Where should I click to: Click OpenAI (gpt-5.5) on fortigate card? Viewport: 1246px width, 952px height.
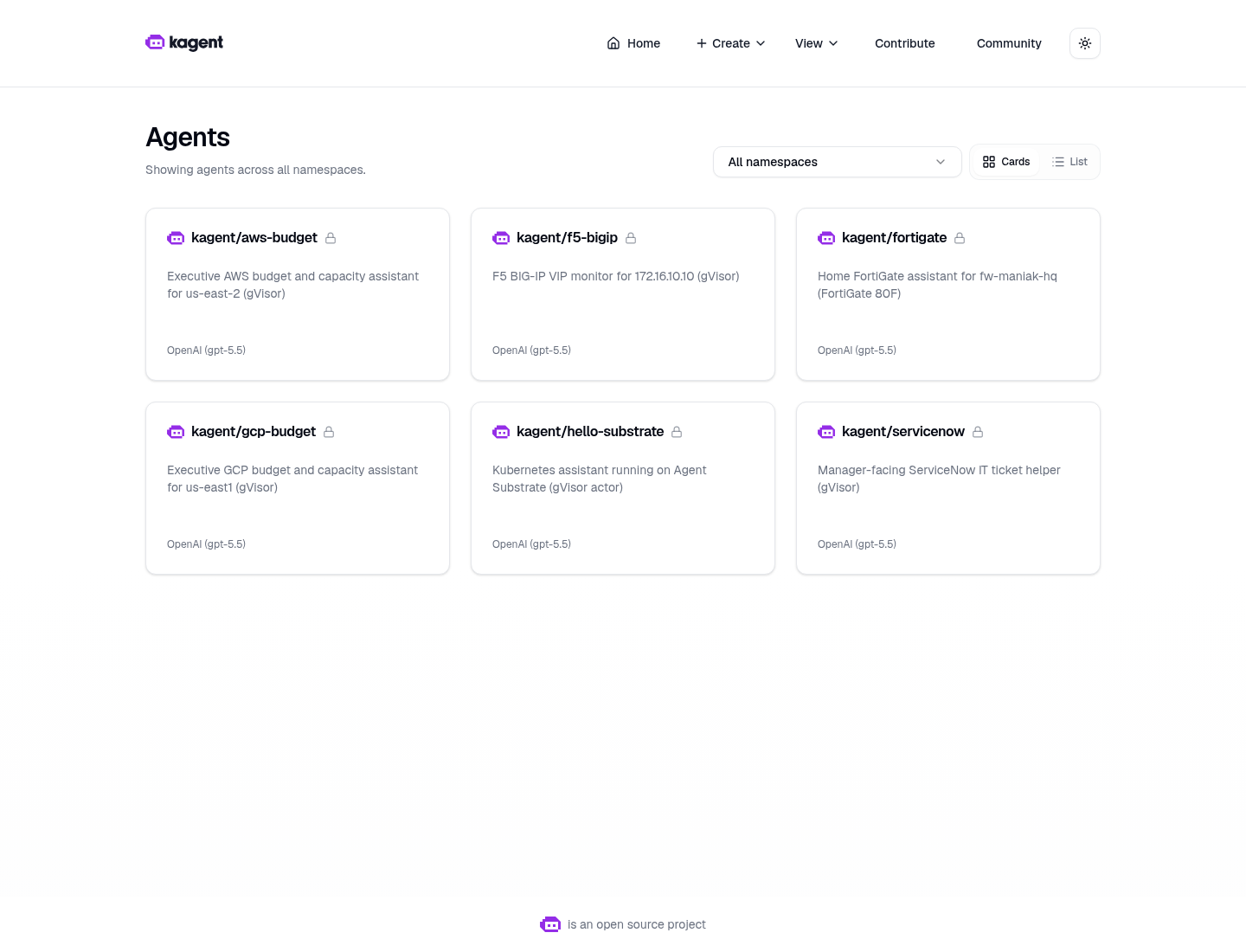tap(857, 351)
